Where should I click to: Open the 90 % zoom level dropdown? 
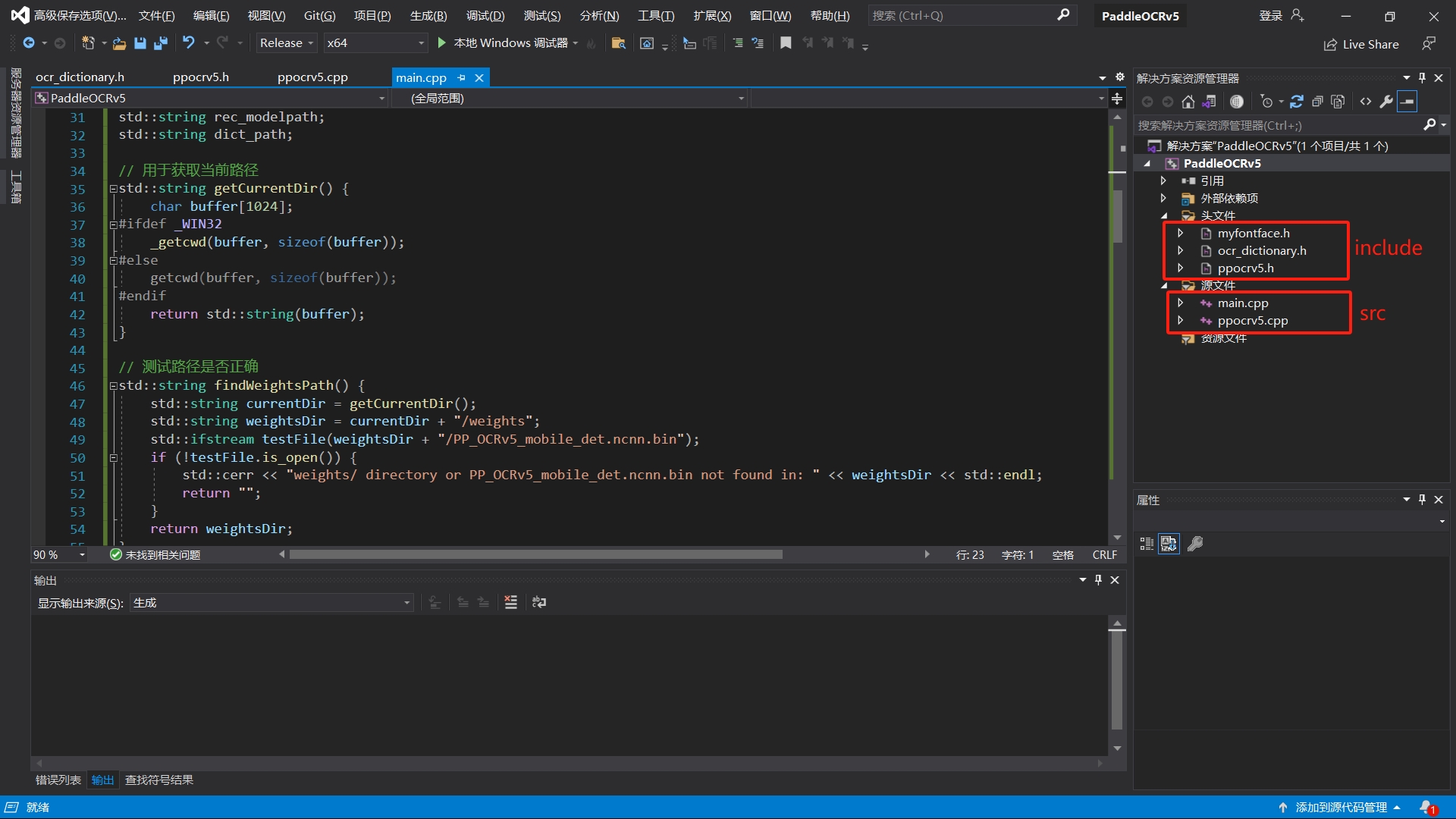point(59,555)
